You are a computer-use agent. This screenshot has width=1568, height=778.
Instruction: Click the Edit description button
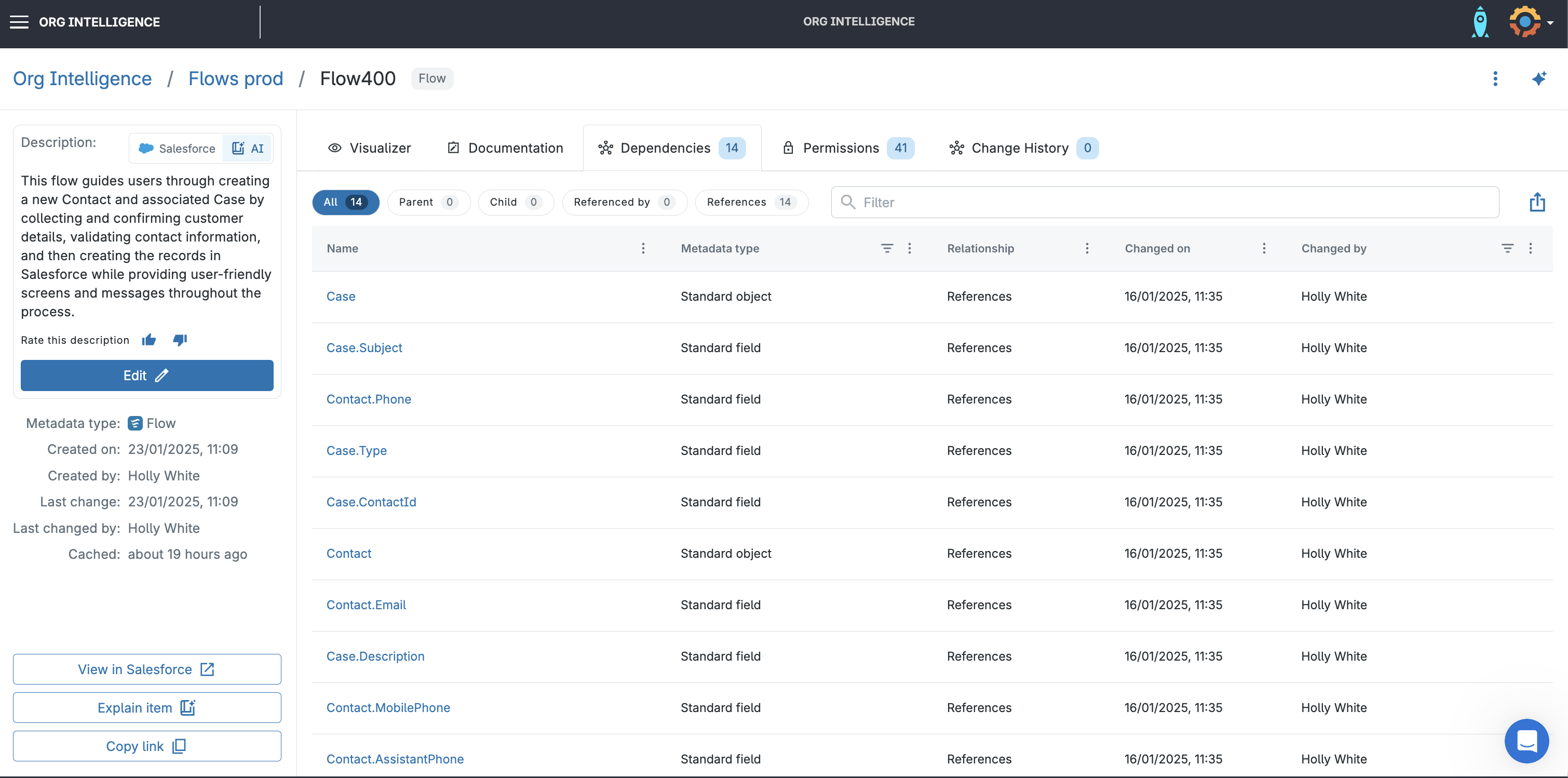[x=146, y=375]
